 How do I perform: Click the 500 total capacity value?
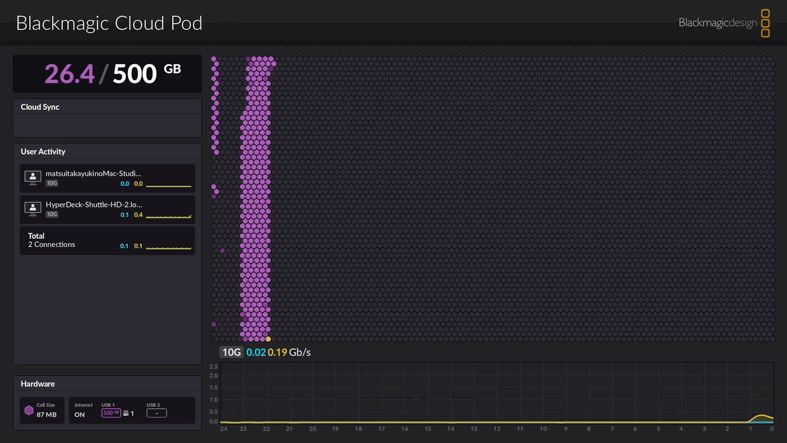135,74
